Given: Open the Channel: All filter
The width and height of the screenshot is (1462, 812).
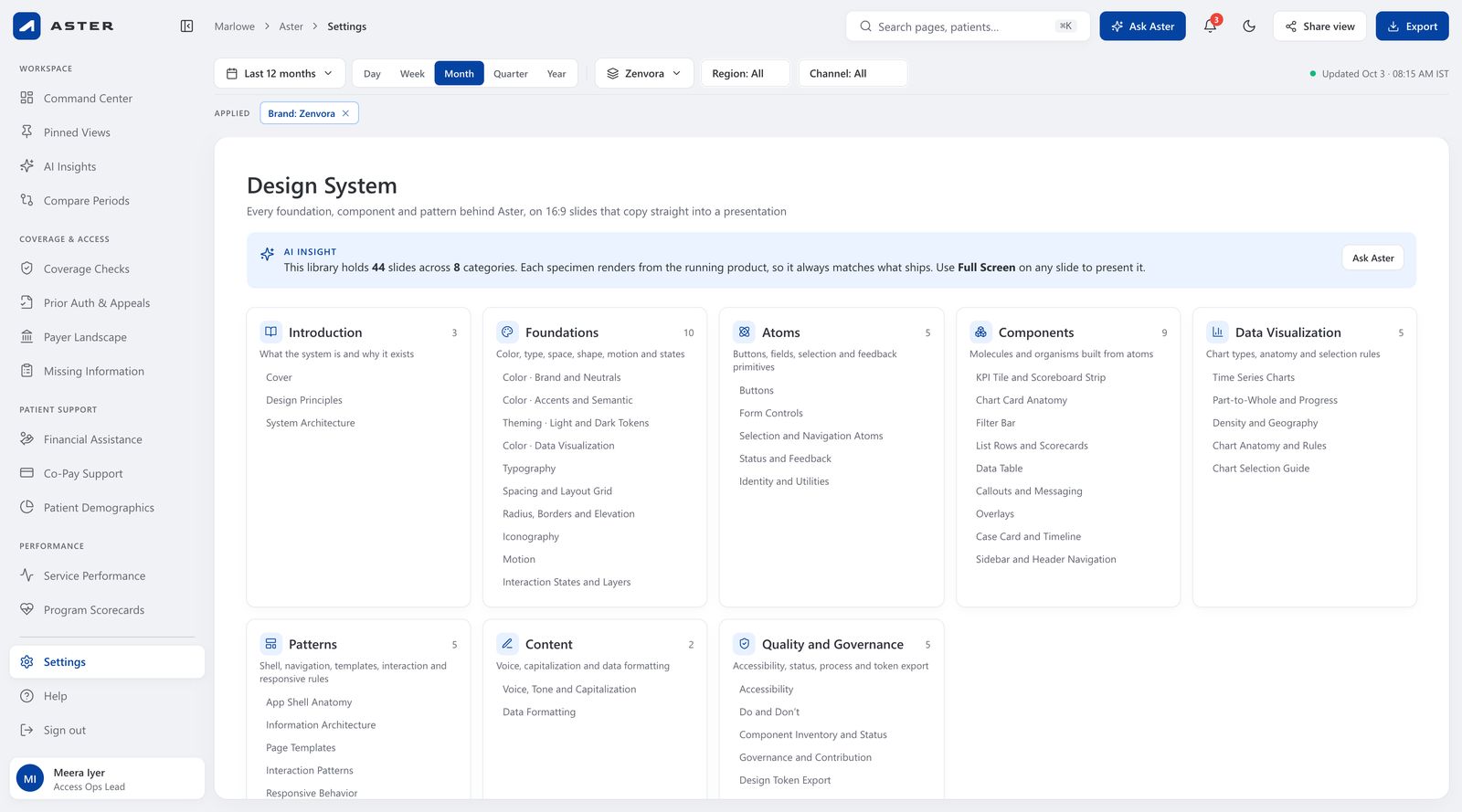Looking at the screenshot, I should pos(853,73).
